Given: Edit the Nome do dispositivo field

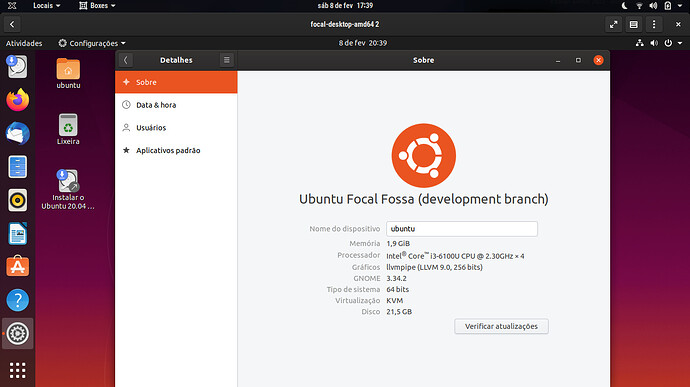Looking at the screenshot, I should [x=462, y=229].
